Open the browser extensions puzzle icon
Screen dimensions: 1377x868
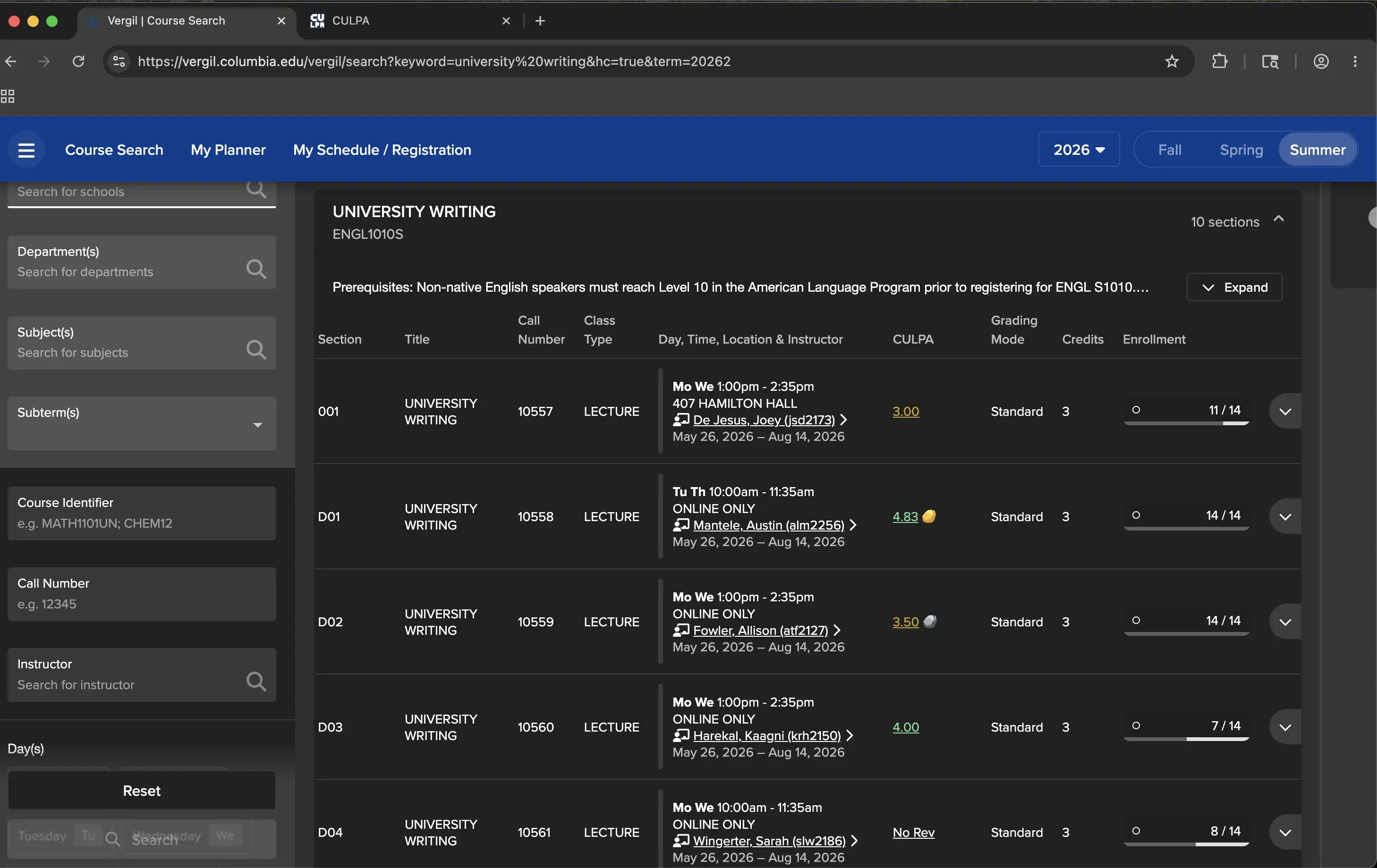[1219, 61]
